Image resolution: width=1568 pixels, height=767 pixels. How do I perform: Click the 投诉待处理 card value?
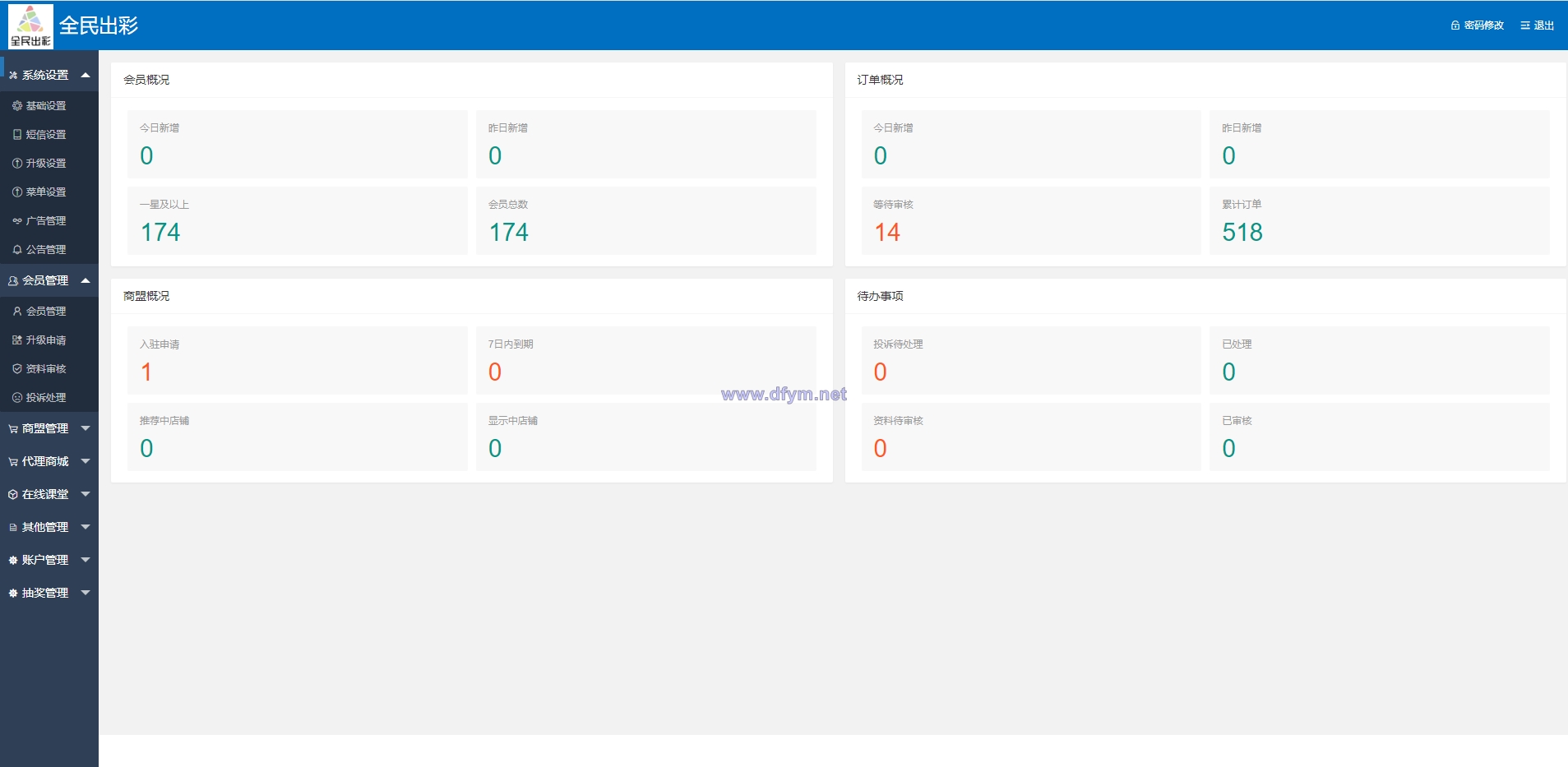click(x=881, y=372)
